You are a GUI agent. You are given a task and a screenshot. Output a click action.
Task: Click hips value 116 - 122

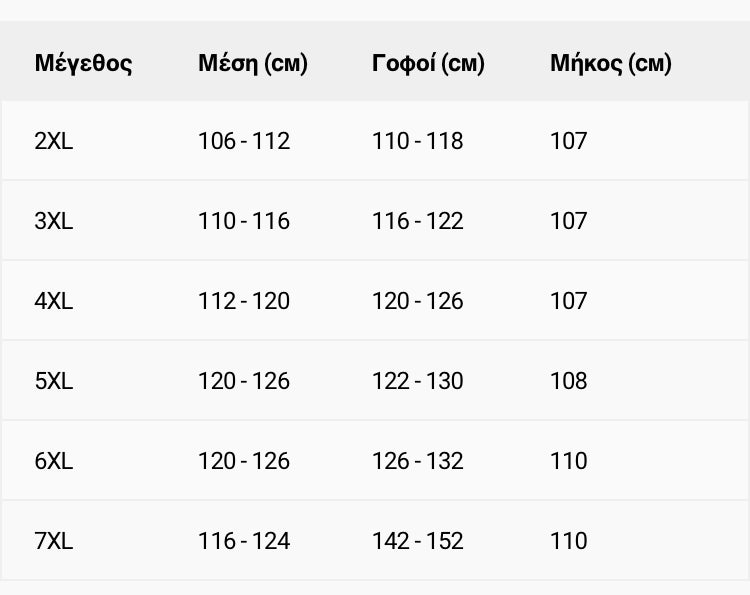418,221
